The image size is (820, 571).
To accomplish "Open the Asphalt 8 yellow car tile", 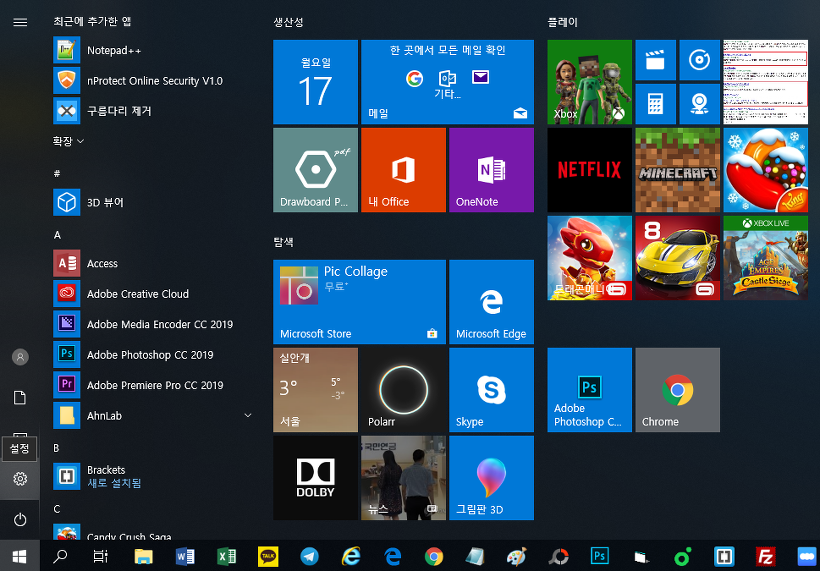I will click(x=677, y=258).
